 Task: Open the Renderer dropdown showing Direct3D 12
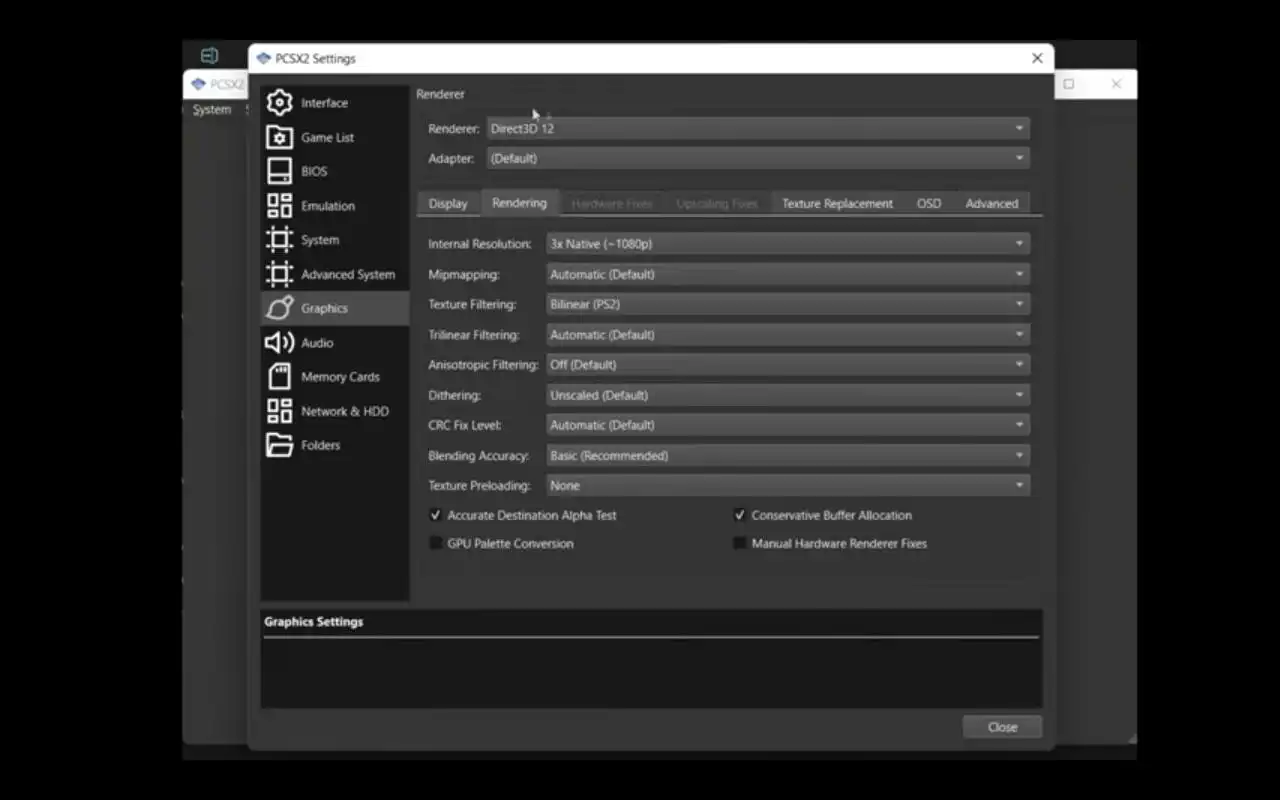click(758, 129)
